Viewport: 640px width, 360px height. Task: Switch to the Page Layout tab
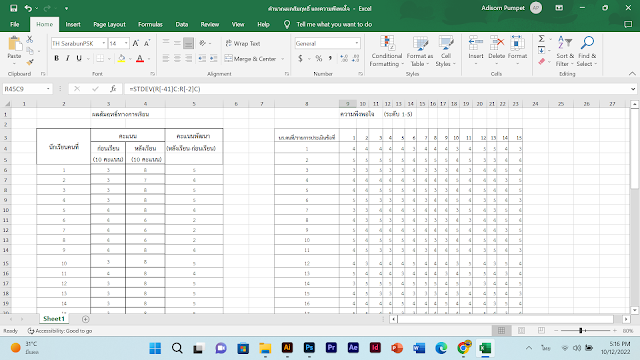point(109,24)
